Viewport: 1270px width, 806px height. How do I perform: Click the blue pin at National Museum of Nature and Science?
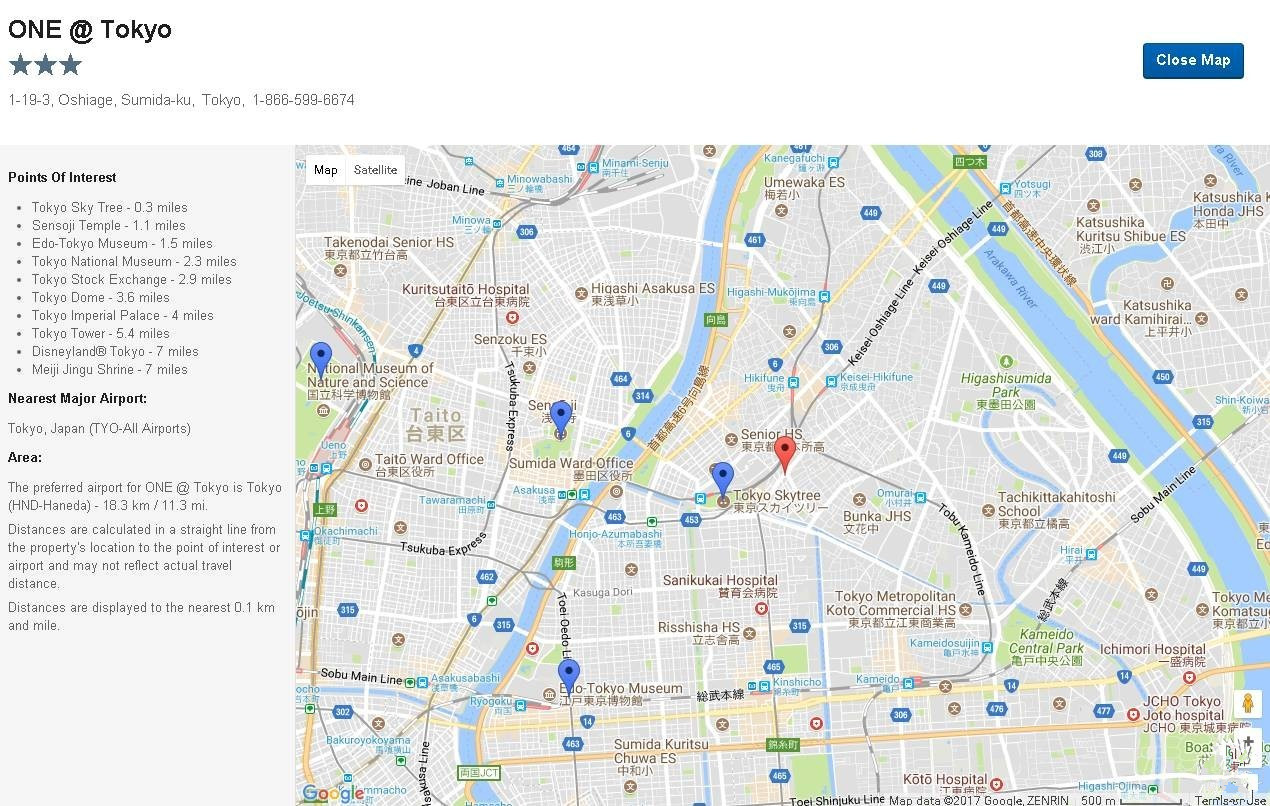(x=321, y=359)
